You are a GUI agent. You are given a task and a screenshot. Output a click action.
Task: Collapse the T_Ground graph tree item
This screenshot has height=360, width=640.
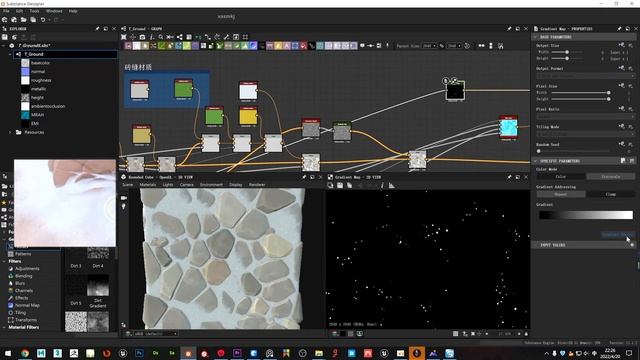10,54
